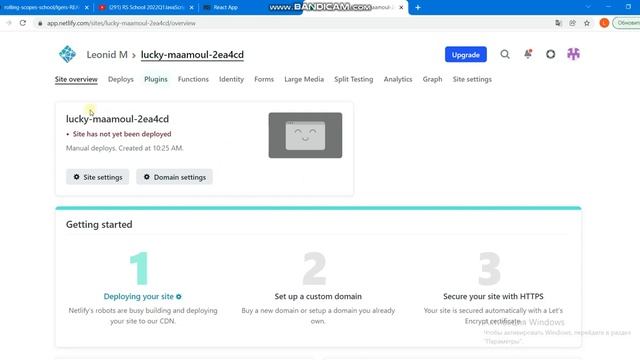Open the Analytics tab
Viewport: 640px width, 360px height.
click(398, 79)
